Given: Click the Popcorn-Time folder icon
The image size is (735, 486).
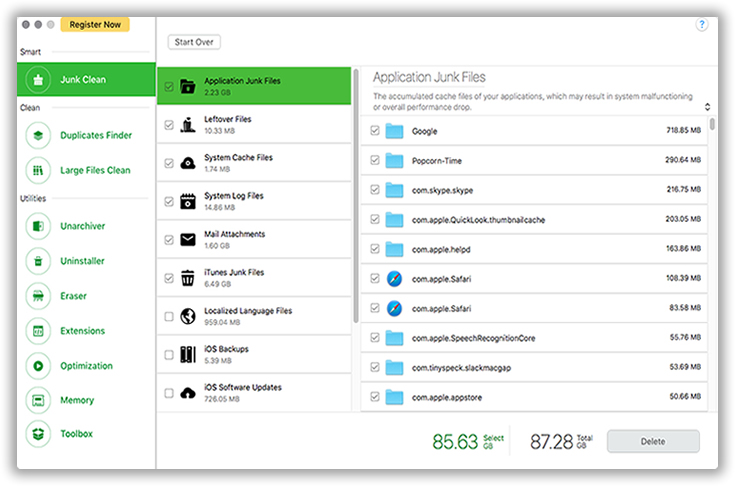Looking at the screenshot, I should 394,161.
